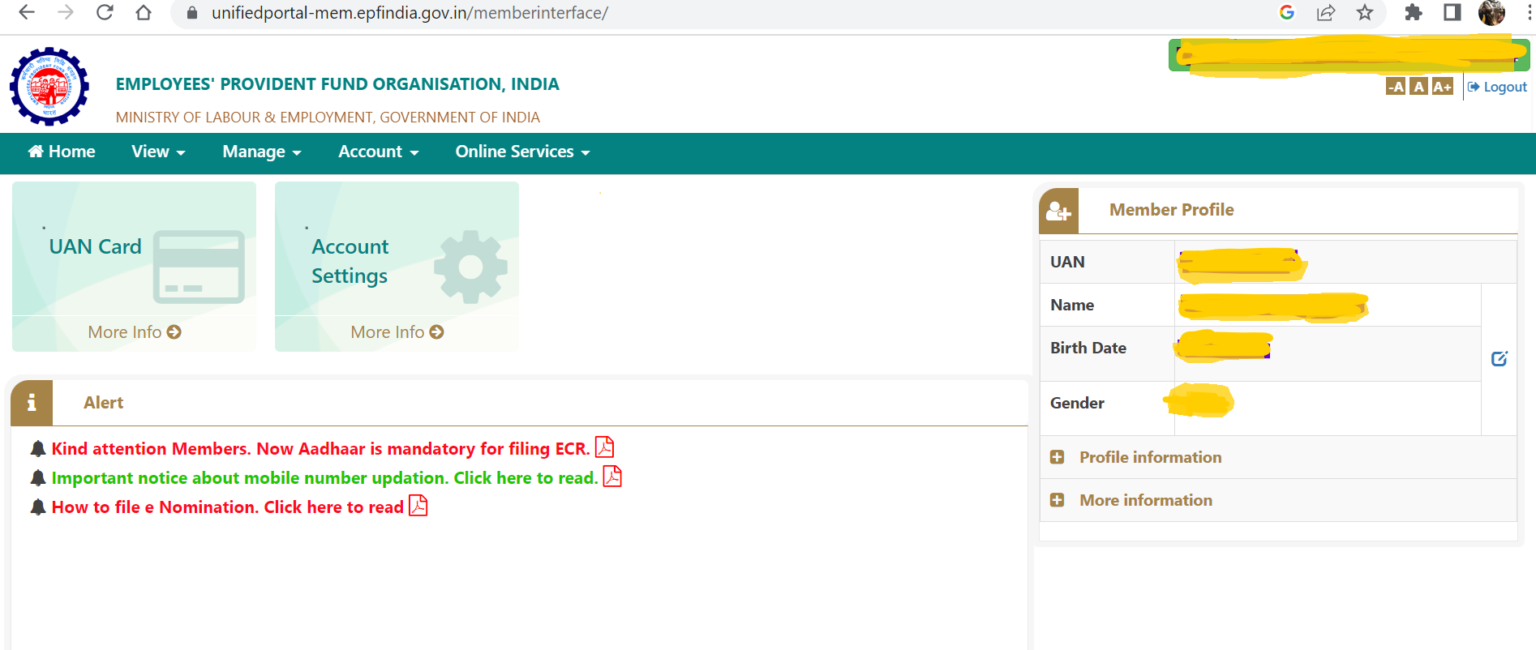Open PDF icon beside e Nomination notice
The height and width of the screenshot is (650, 1536).
(418, 506)
